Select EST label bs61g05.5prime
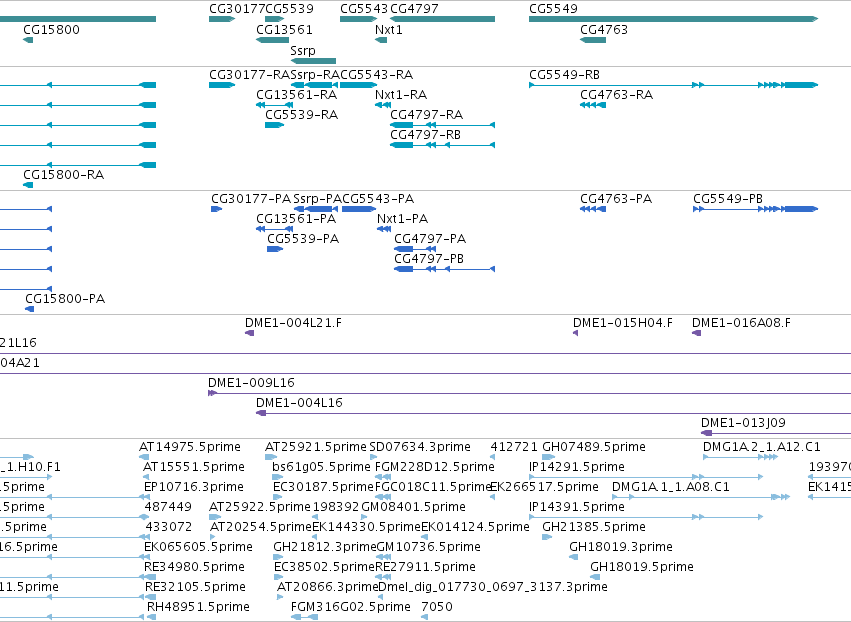The width and height of the screenshot is (851, 622). [321, 467]
